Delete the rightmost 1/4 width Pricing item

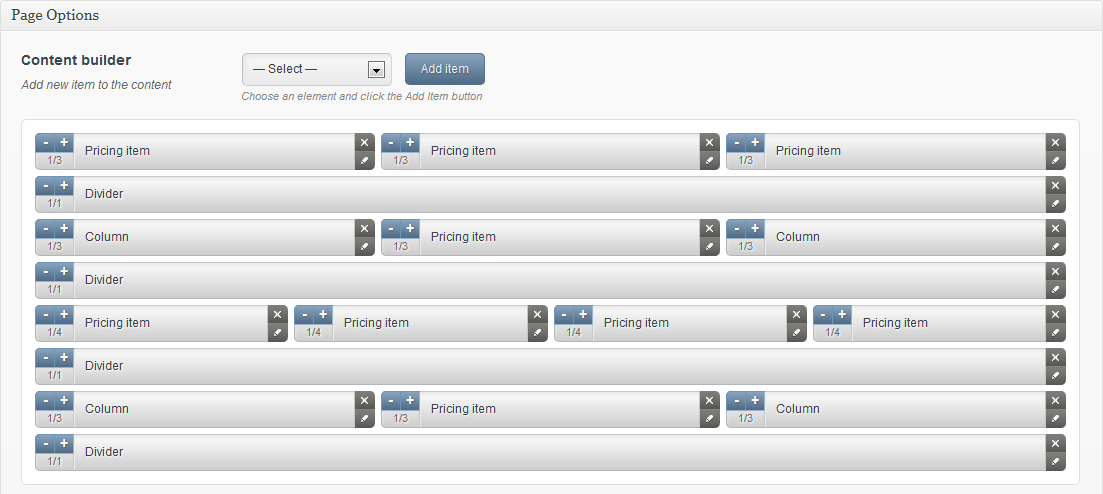pos(1055,314)
